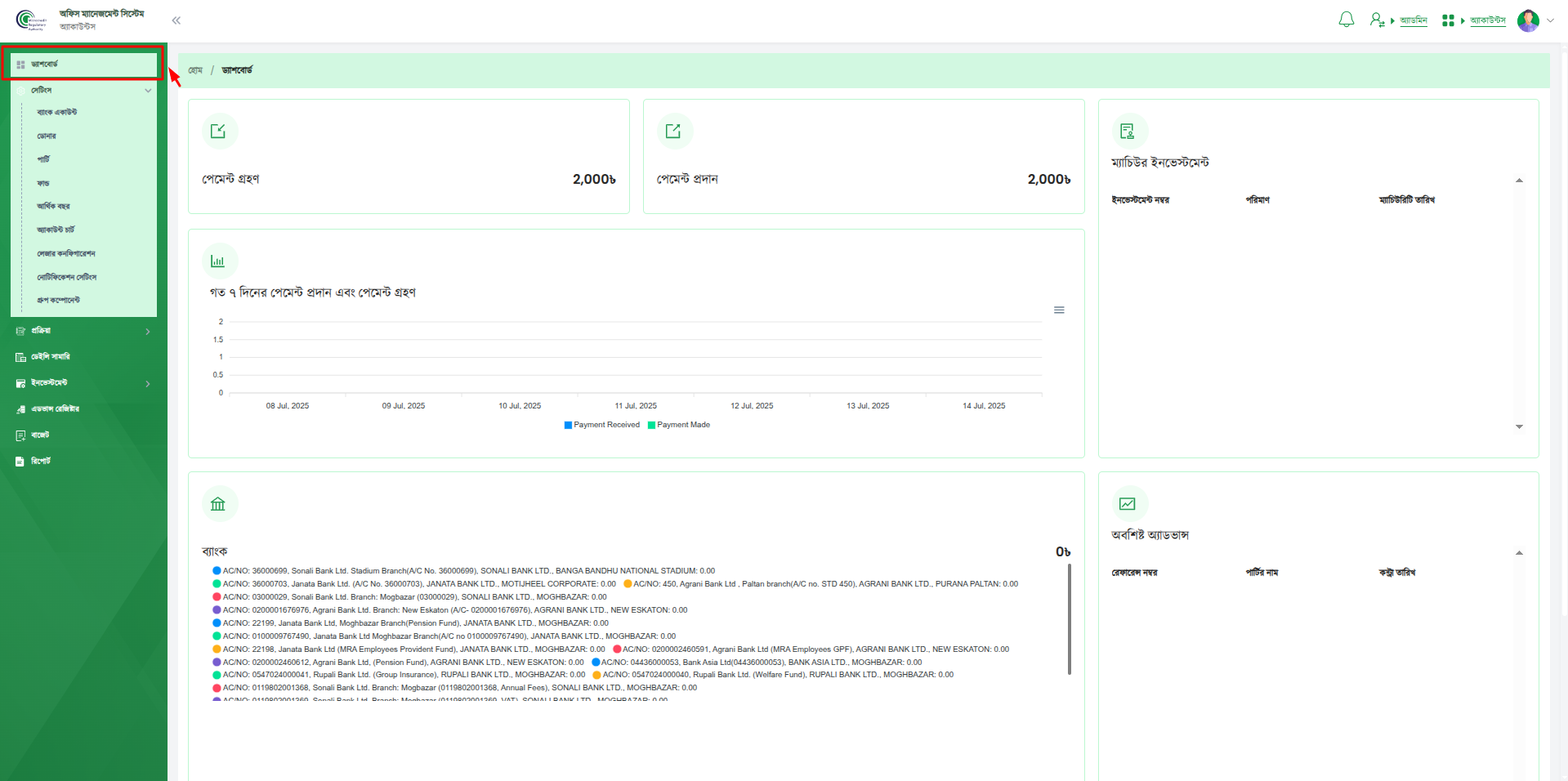Click the bar chart card icon
1568x781 pixels.
tap(218, 261)
